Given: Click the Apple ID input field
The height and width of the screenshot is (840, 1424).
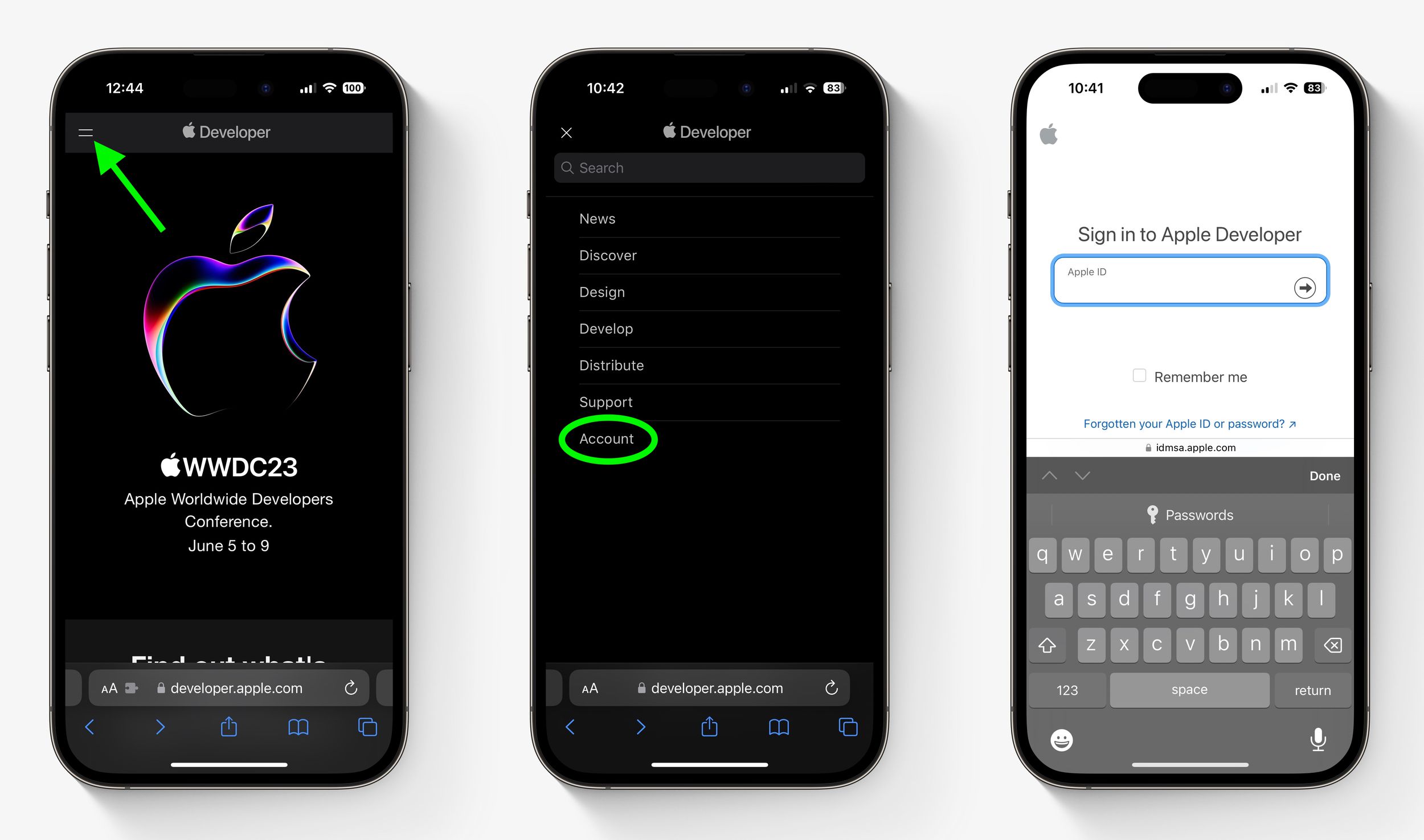Looking at the screenshot, I should pos(1192,282).
